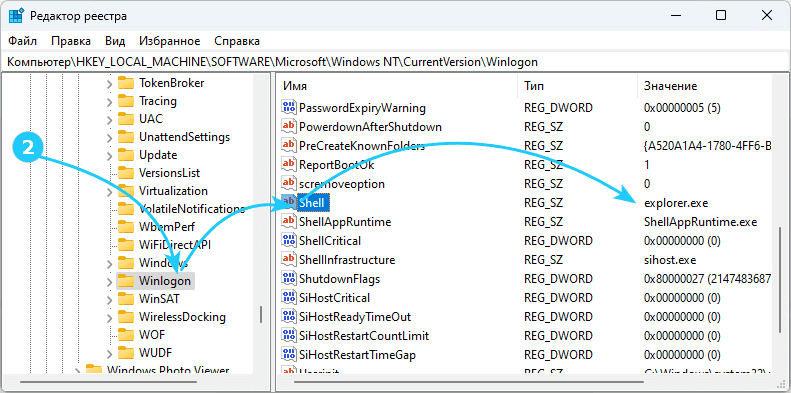Expand the Windows Photo Viewer key

point(78,371)
